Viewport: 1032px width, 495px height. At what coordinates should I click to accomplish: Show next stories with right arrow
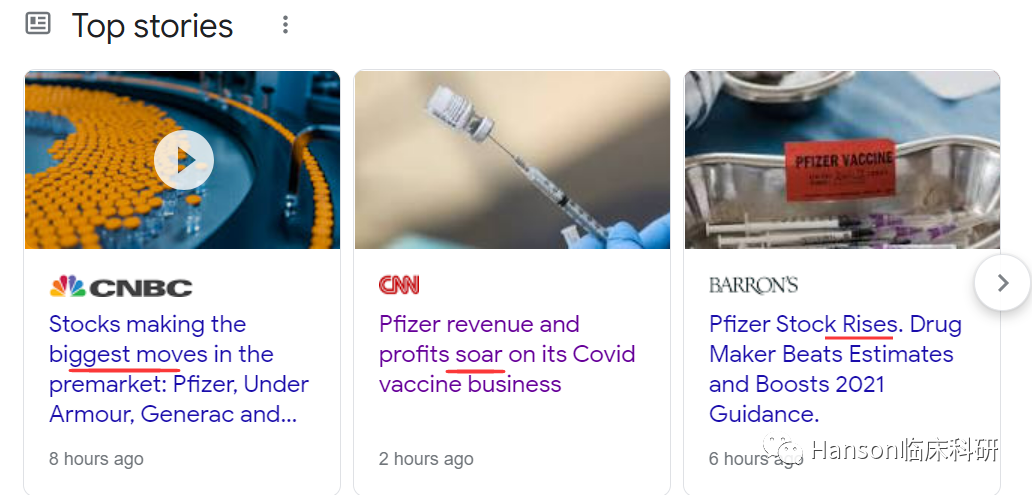(x=1003, y=283)
